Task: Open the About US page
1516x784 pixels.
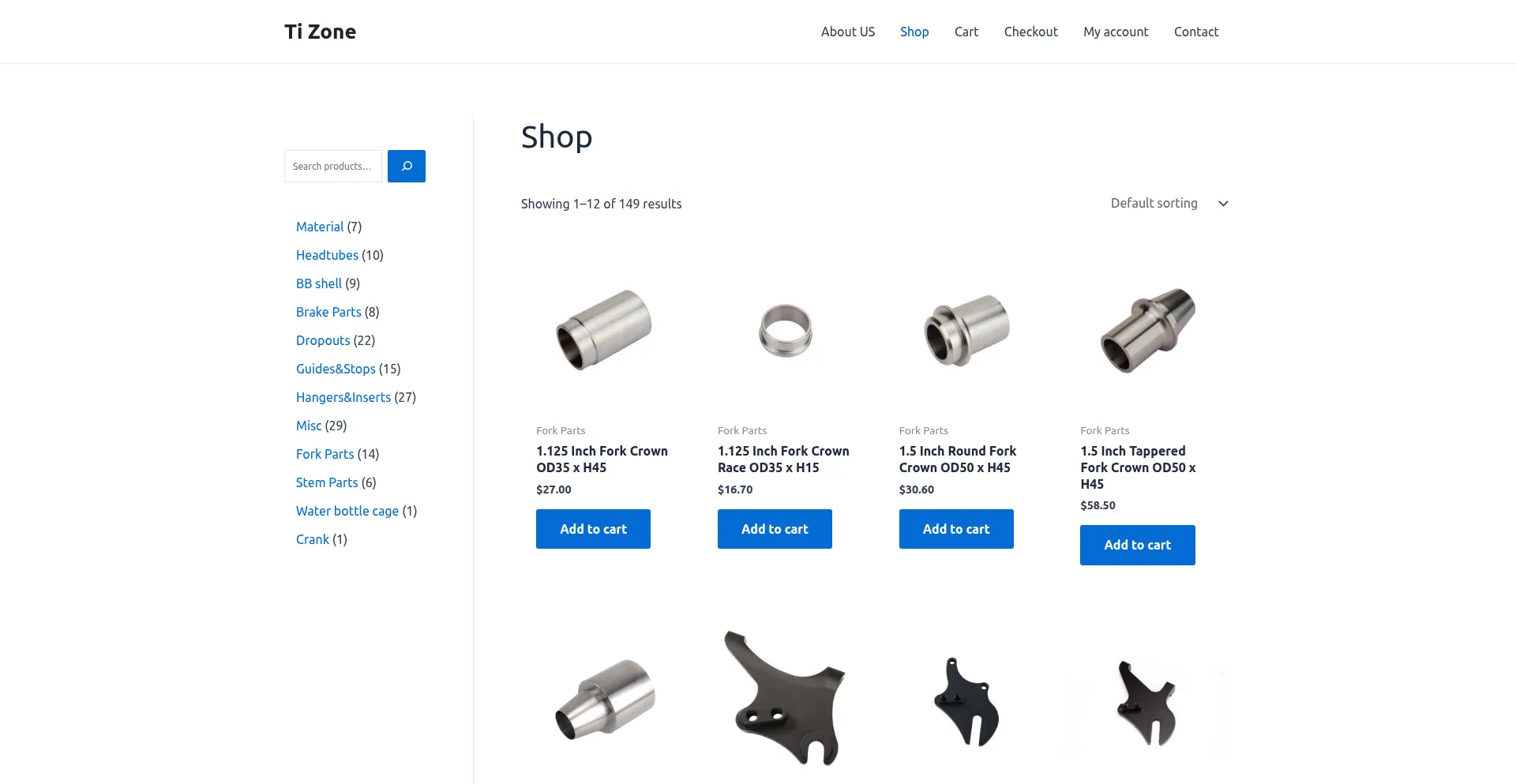Action: coord(847,32)
